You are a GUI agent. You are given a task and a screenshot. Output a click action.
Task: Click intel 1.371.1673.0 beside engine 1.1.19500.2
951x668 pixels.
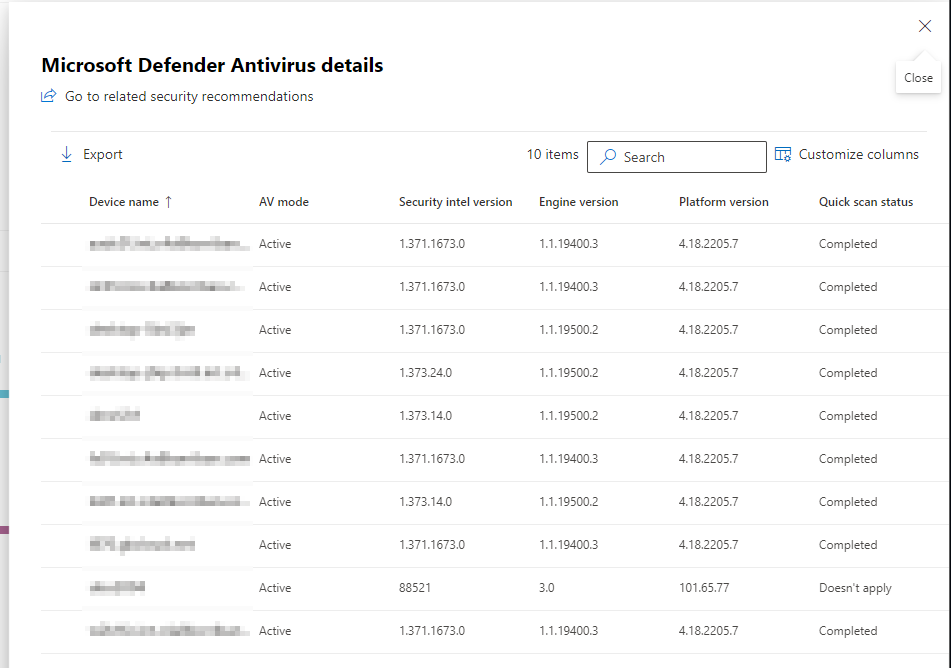tap(432, 330)
